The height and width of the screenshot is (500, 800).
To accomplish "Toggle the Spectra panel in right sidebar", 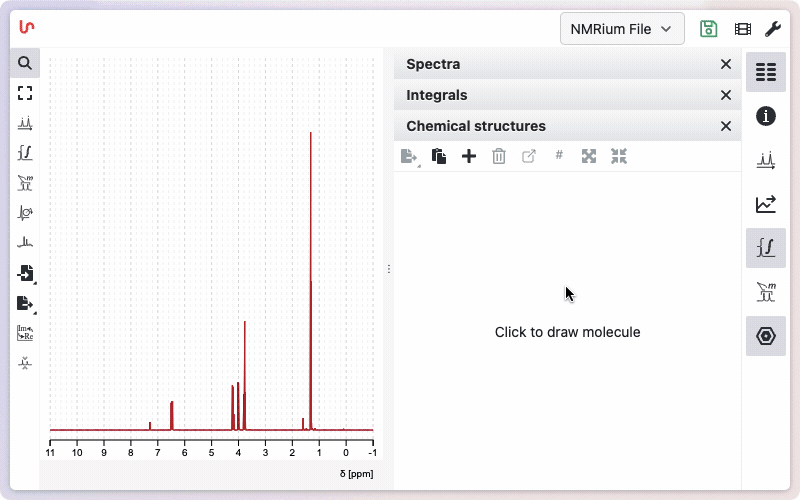I will 766,72.
